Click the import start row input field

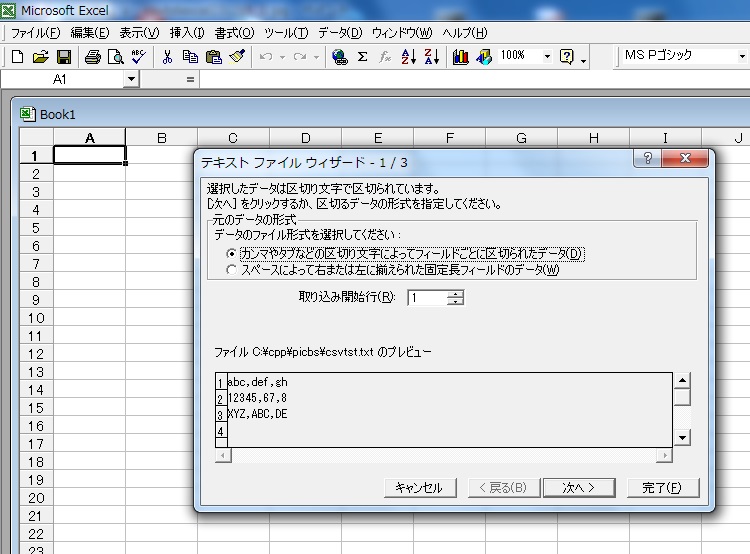[428, 298]
